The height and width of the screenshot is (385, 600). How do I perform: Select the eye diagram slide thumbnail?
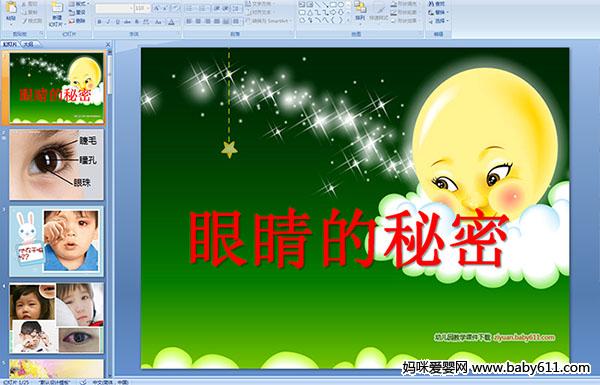pyautogui.click(x=57, y=164)
